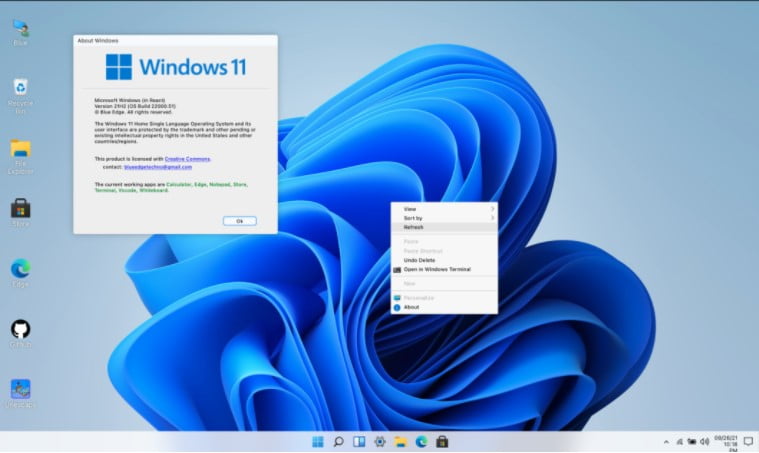
Task: Click the Windows Start button in taskbar
Action: click(317, 441)
